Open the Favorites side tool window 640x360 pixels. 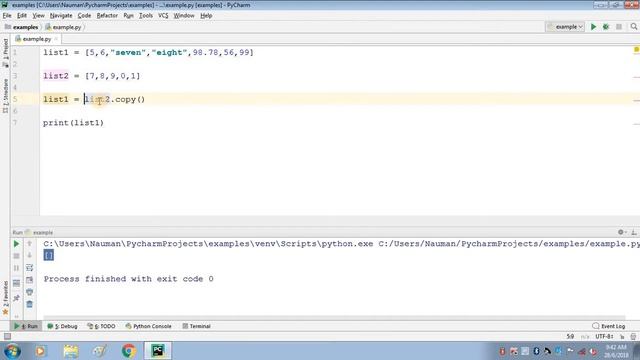(5, 298)
